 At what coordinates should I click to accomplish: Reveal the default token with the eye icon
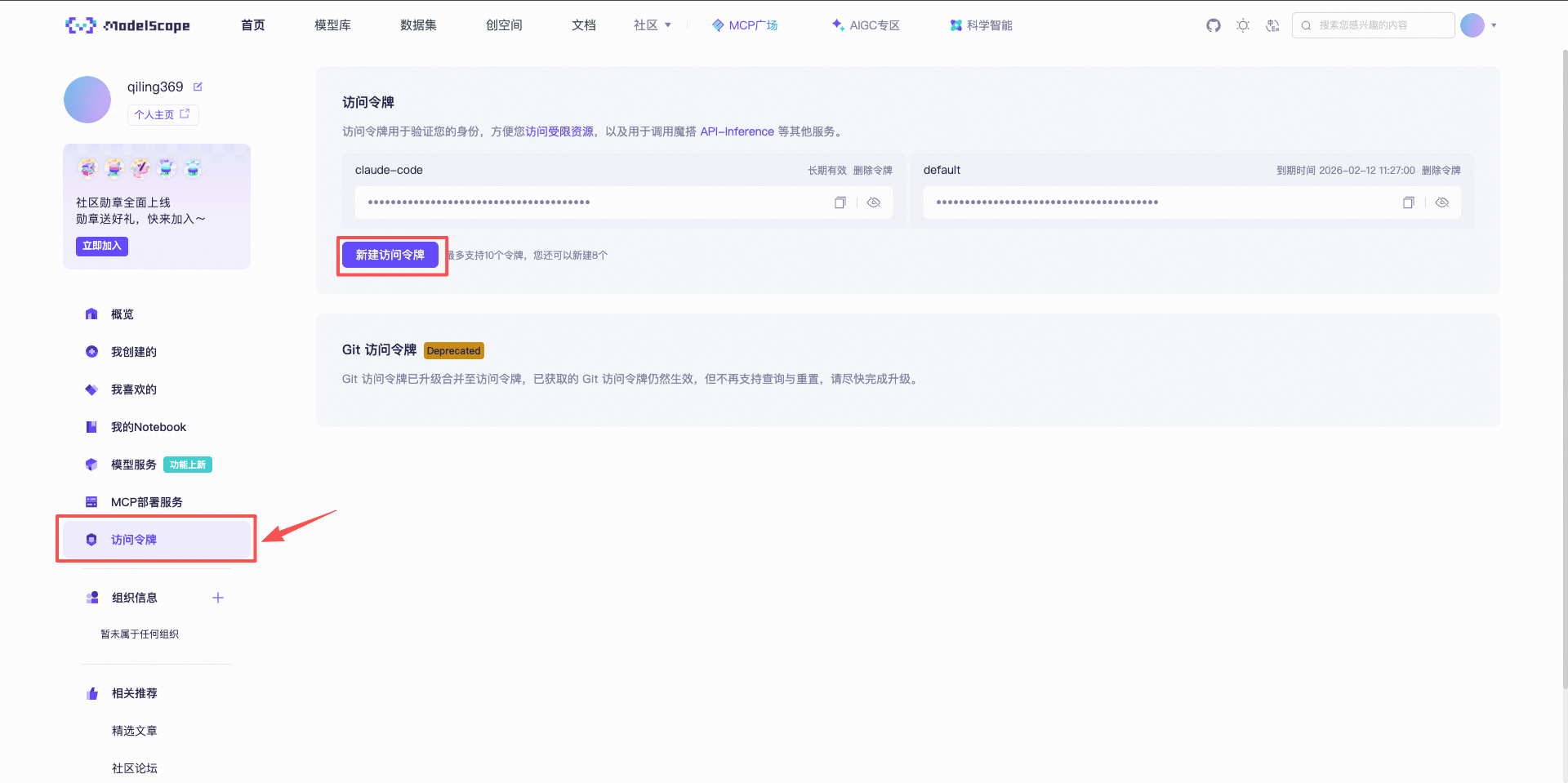[x=1442, y=202]
